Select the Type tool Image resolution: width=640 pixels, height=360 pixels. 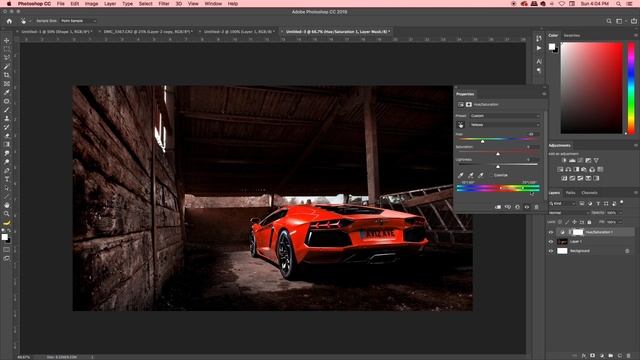click(x=7, y=179)
